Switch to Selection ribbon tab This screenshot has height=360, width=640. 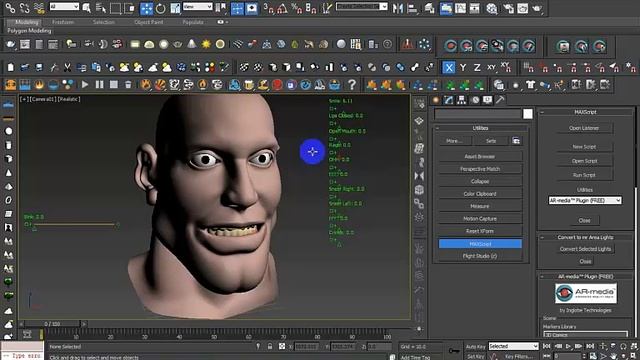[103, 22]
